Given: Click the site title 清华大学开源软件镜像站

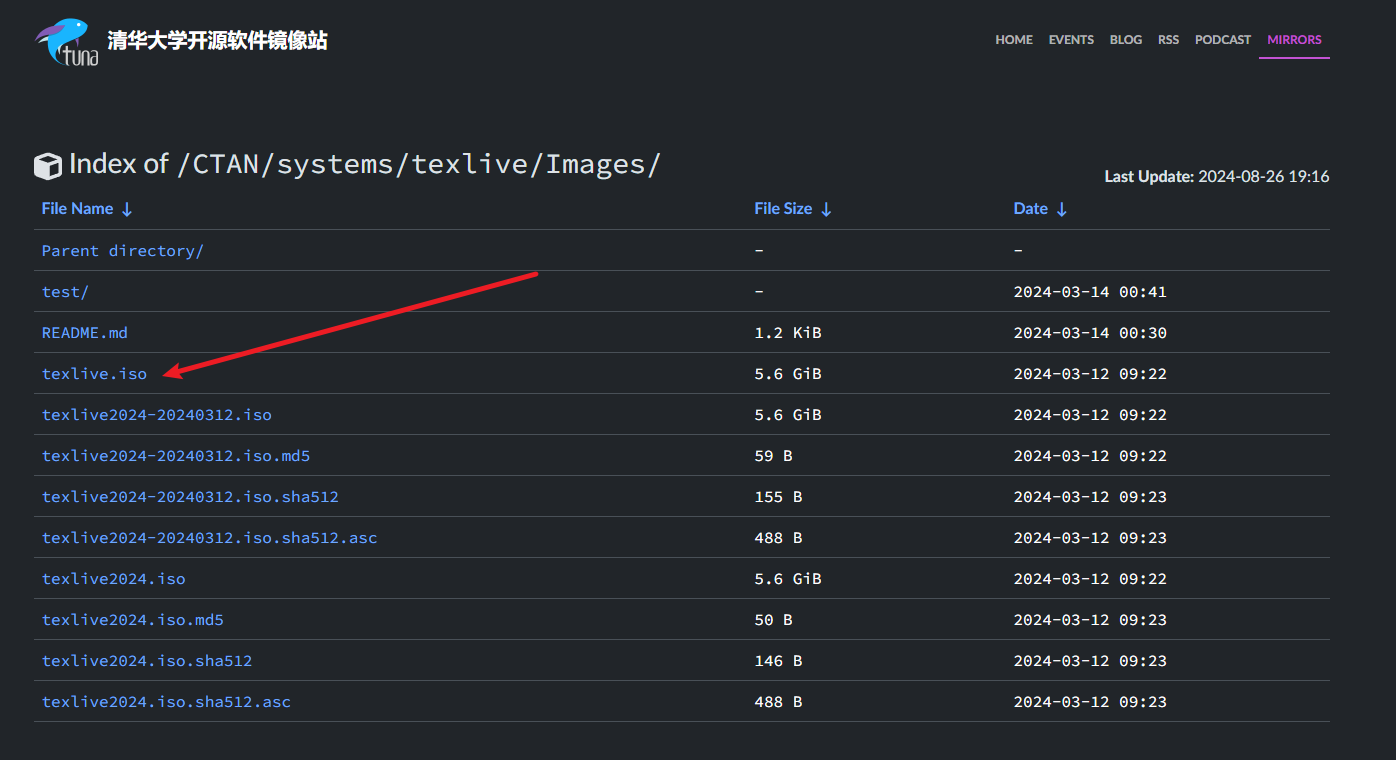Looking at the screenshot, I should [217, 41].
